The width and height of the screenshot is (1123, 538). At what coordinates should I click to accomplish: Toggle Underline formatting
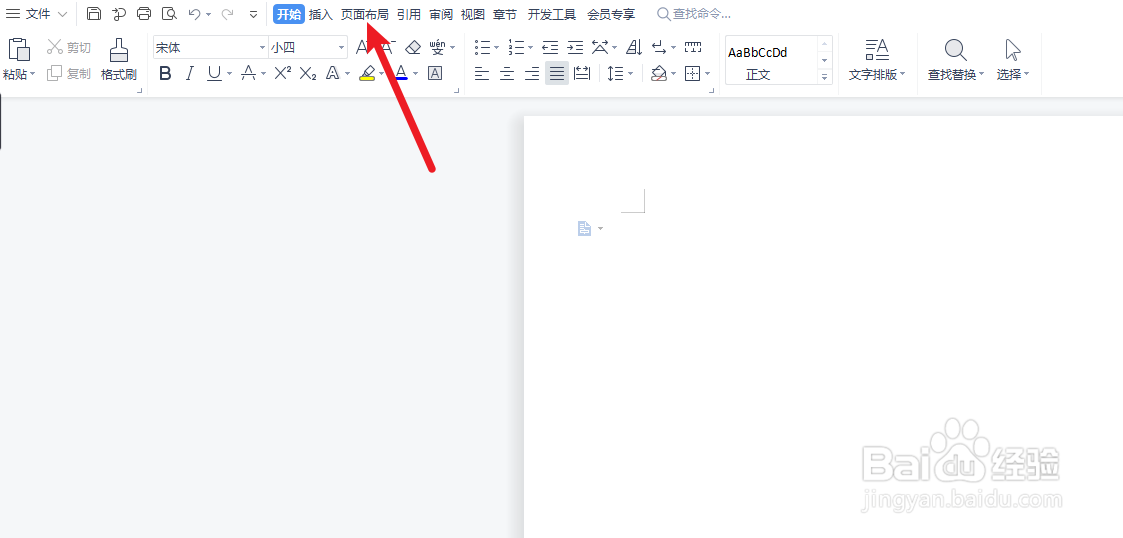tap(213, 73)
